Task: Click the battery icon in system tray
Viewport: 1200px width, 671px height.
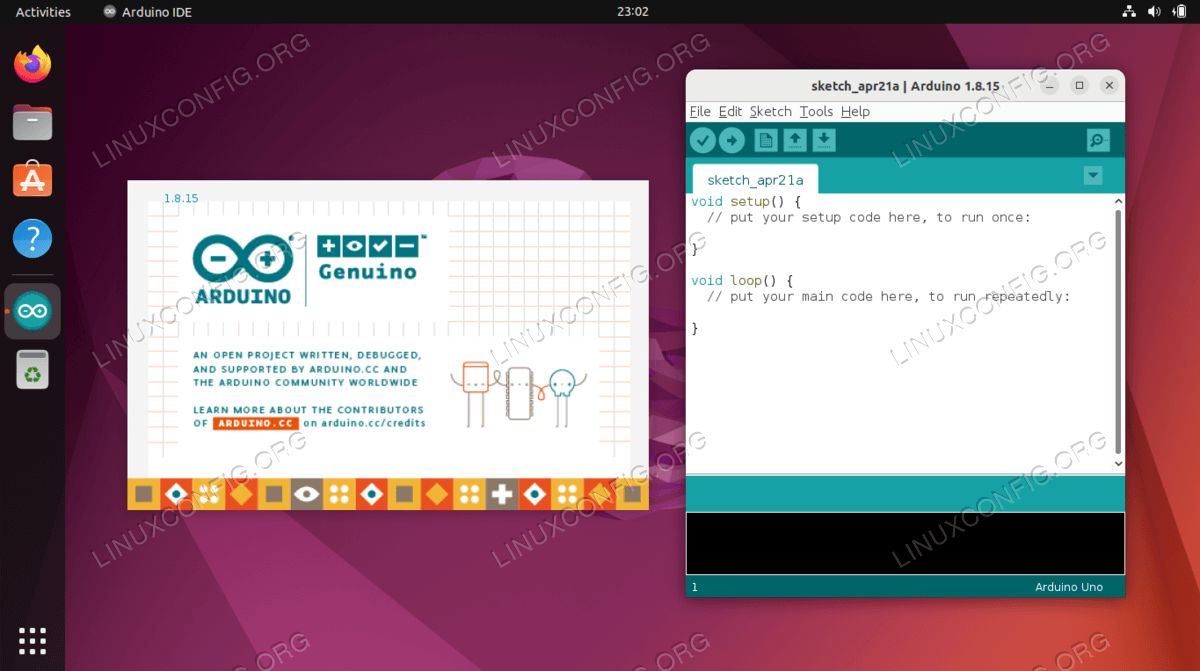Action: 1179,12
